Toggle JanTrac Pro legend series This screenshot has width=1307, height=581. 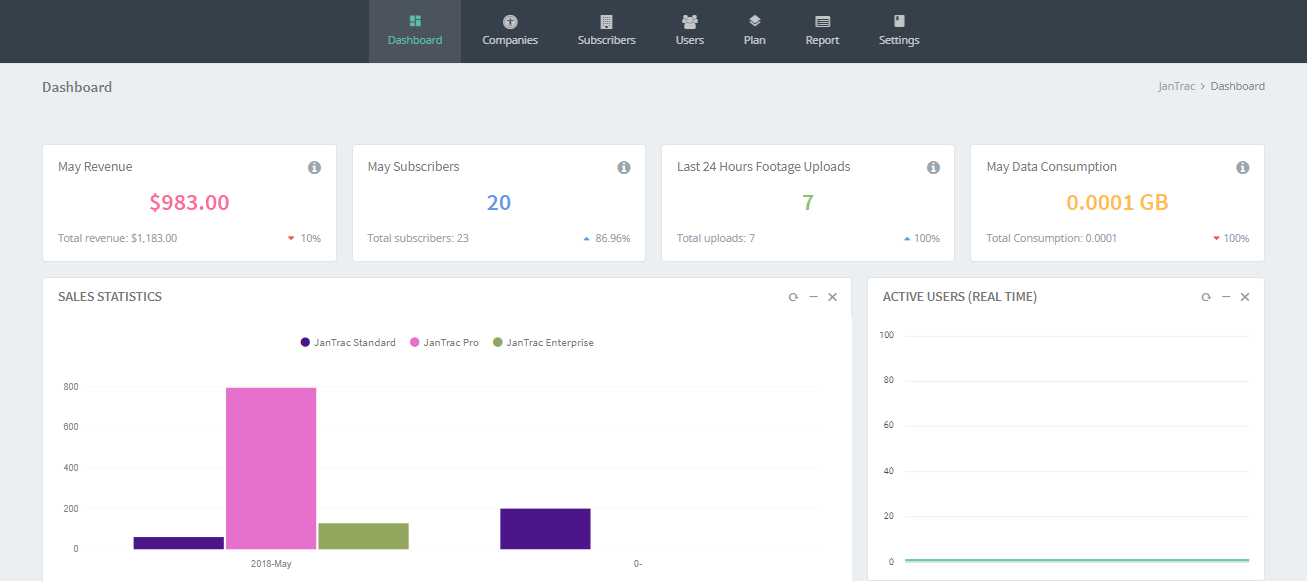pos(444,343)
